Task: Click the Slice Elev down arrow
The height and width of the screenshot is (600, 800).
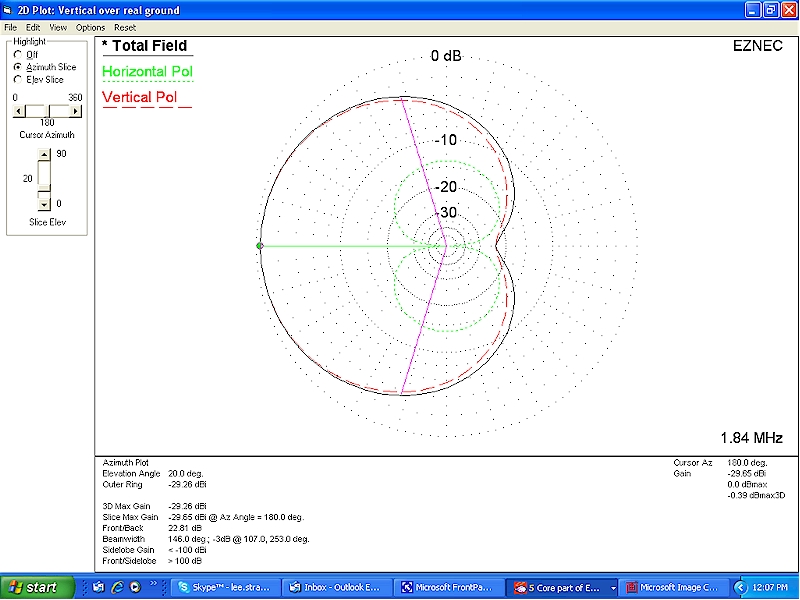Action: [43, 204]
